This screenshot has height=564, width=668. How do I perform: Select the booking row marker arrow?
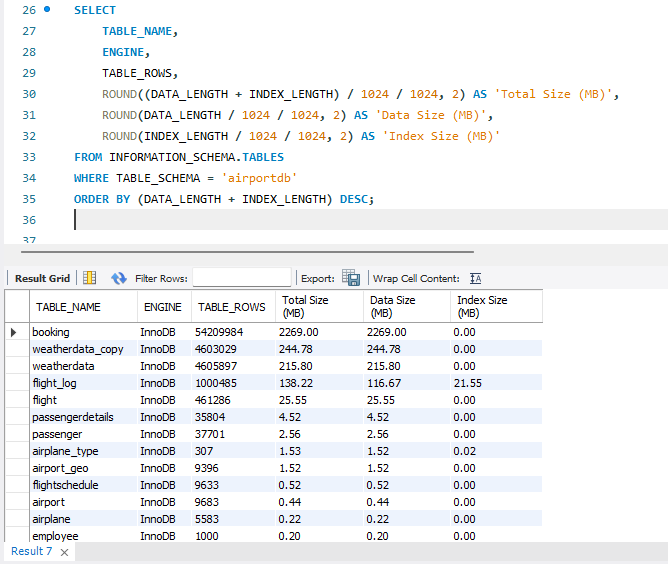coord(14,332)
